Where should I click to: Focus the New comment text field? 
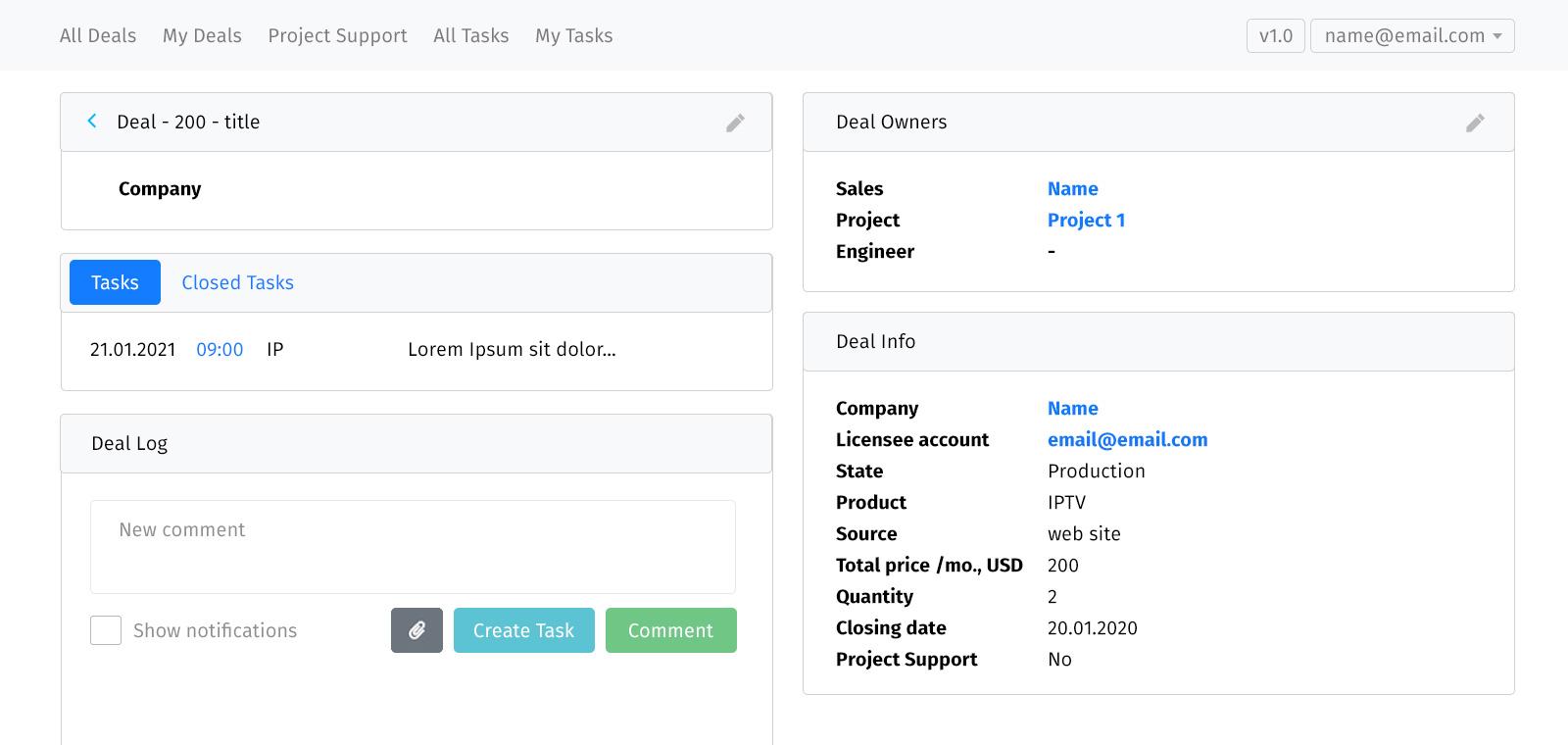pyautogui.click(x=413, y=547)
